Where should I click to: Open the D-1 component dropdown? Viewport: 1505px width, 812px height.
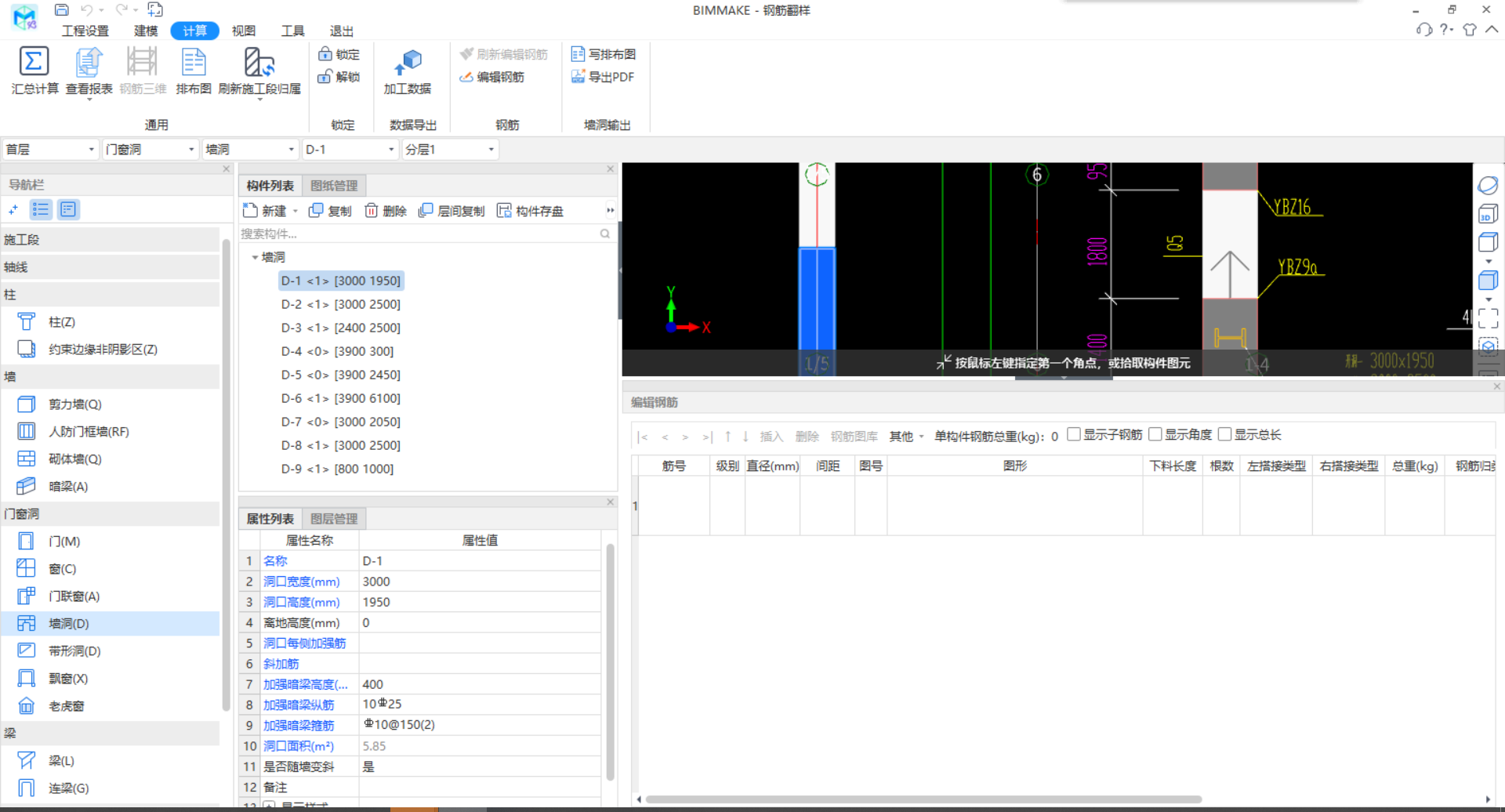350,149
